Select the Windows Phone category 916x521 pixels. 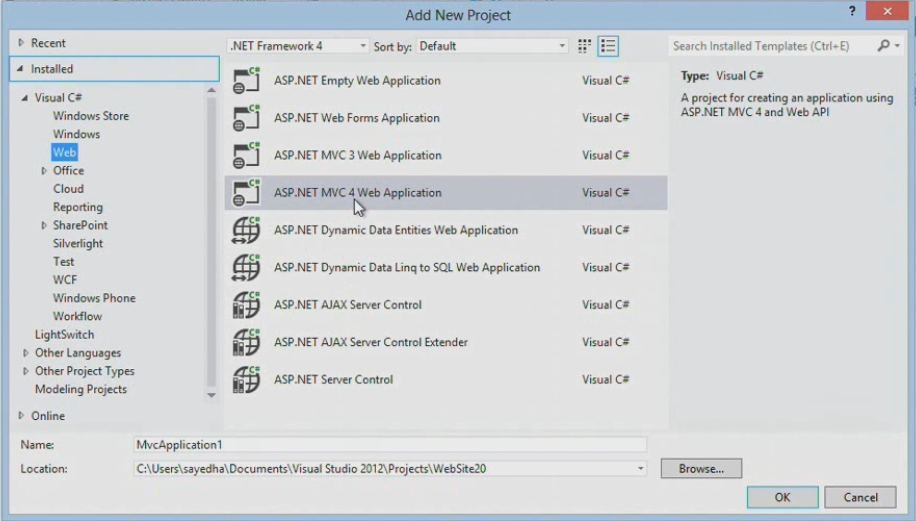(94, 298)
